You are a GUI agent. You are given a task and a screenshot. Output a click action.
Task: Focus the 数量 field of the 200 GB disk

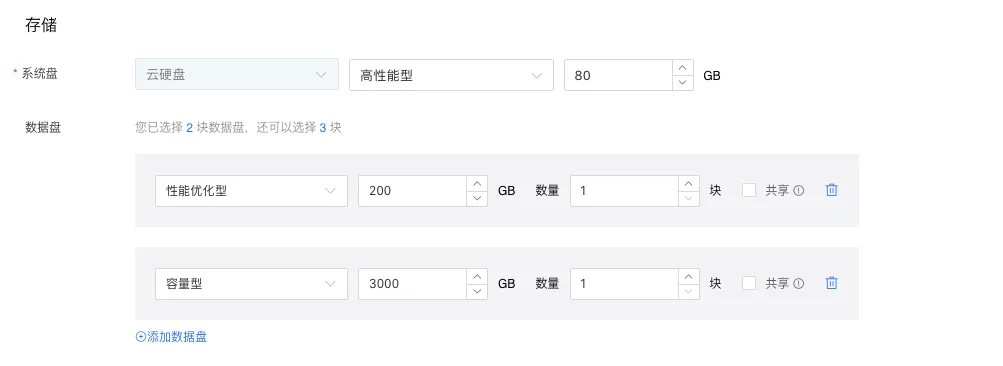click(x=624, y=191)
